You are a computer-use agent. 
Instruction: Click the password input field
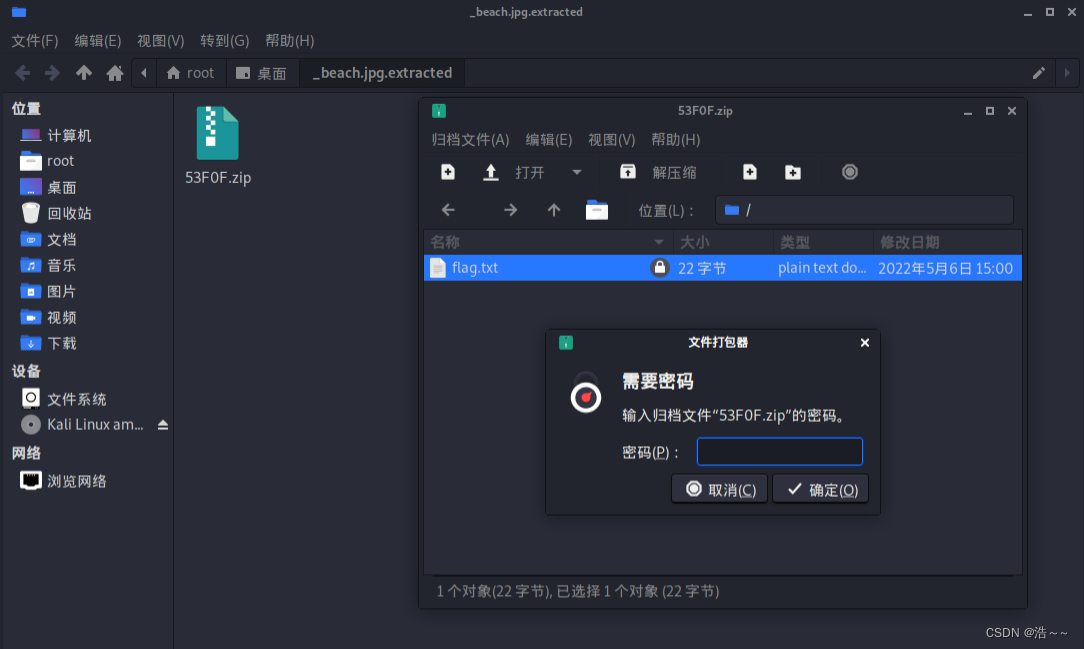tap(779, 451)
